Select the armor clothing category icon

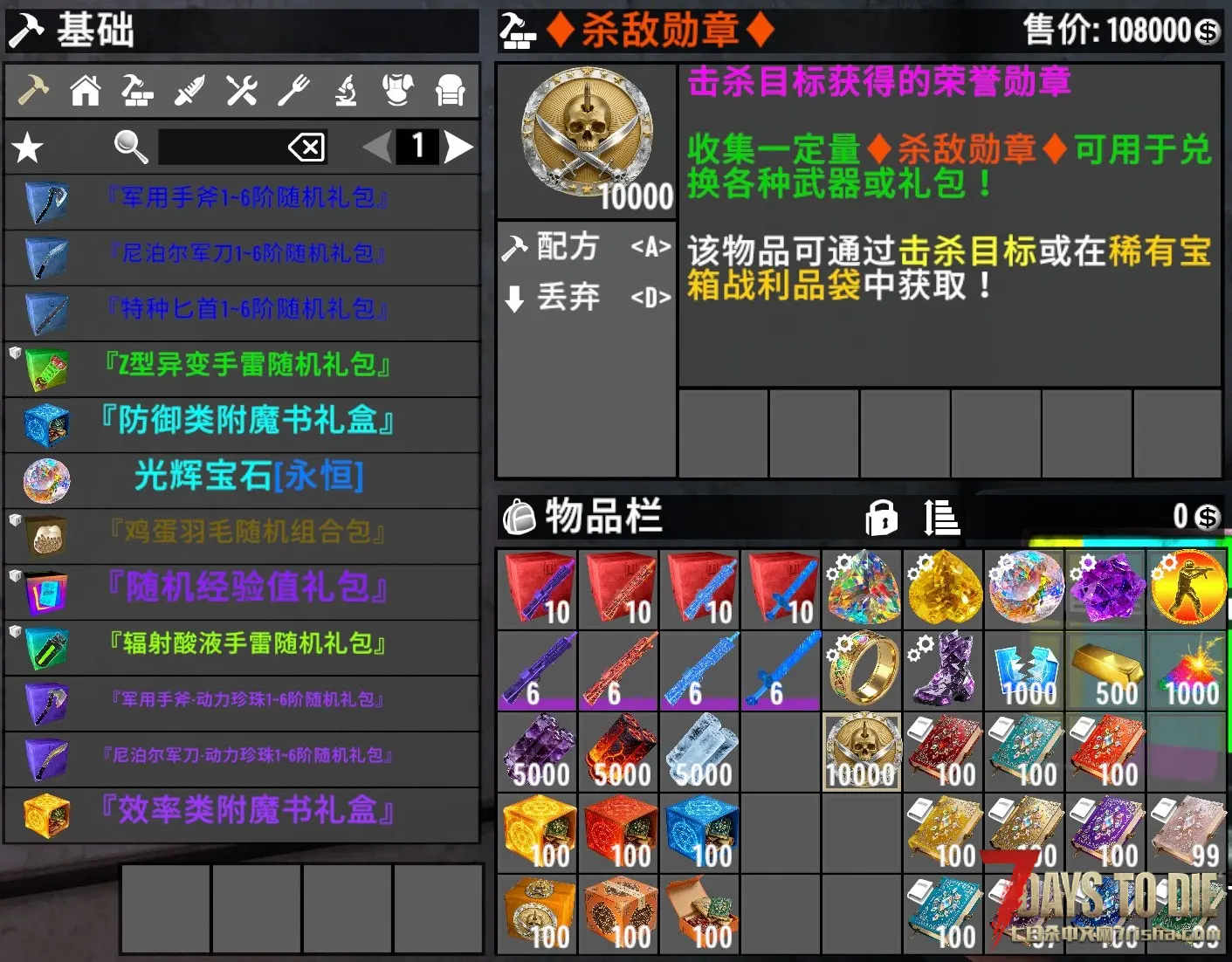[398, 91]
